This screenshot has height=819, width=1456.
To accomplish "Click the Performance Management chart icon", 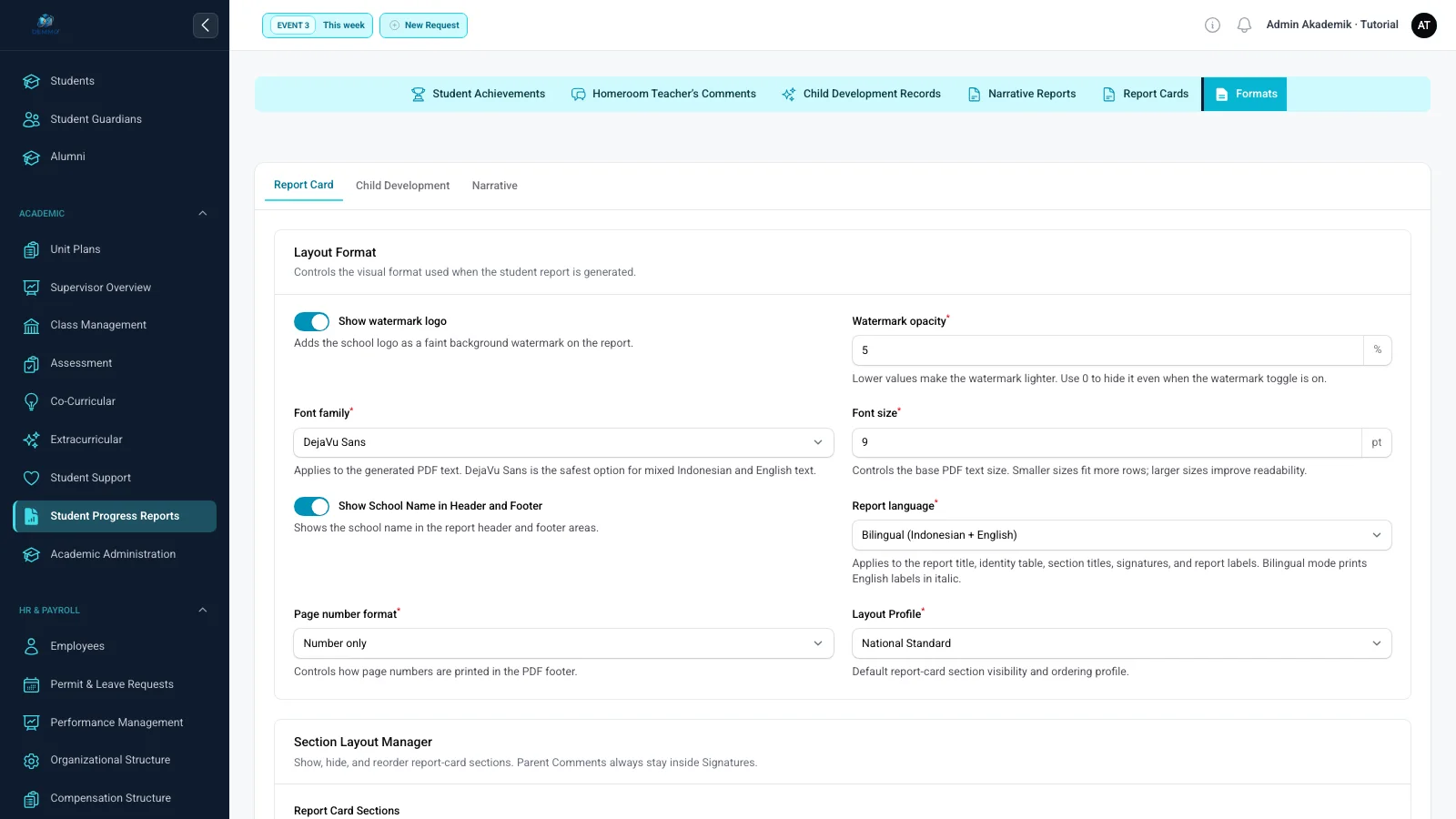I will [x=31, y=723].
